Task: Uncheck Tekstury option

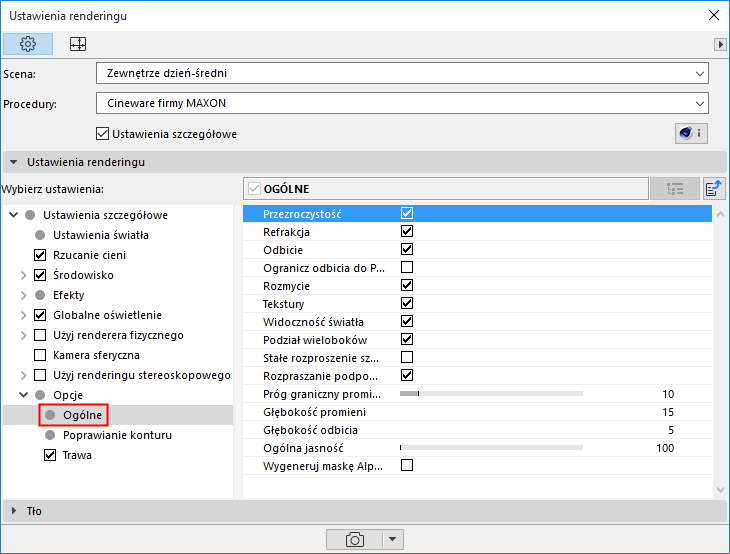Action: pos(407,304)
